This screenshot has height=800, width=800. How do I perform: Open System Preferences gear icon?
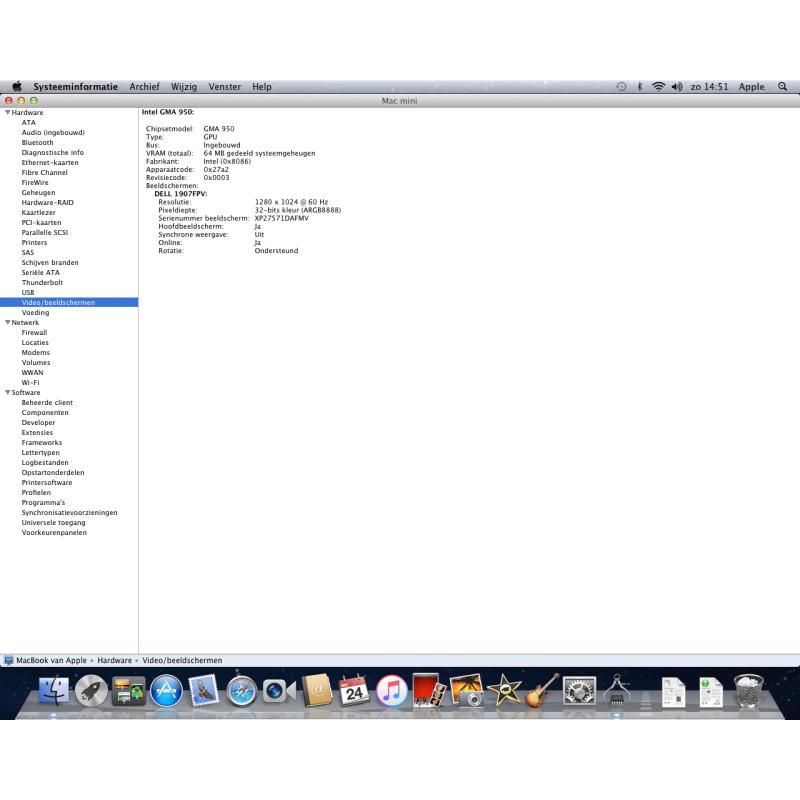[x=579, y=691]
